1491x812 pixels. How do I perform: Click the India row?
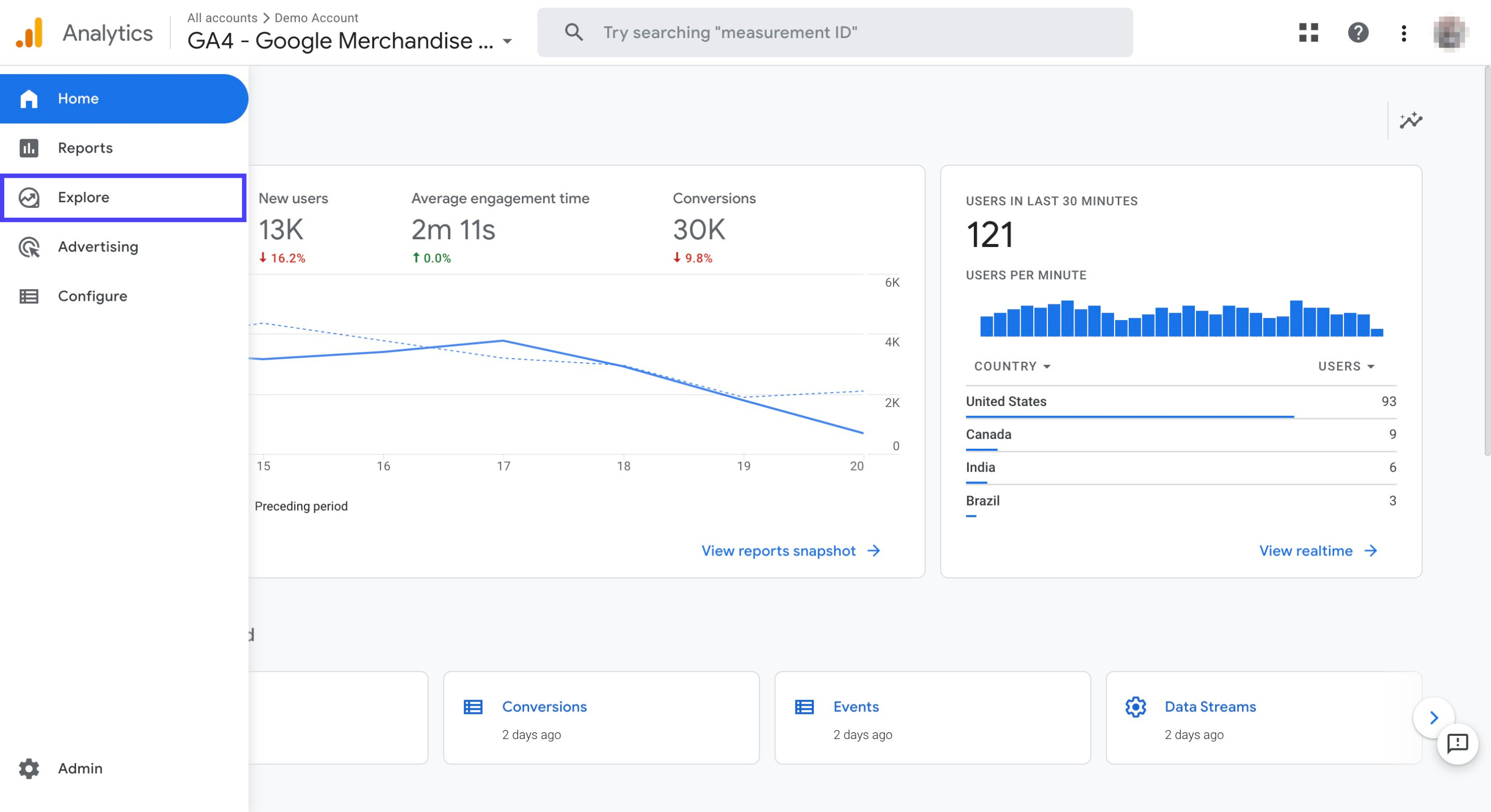tap(1181, 467)
